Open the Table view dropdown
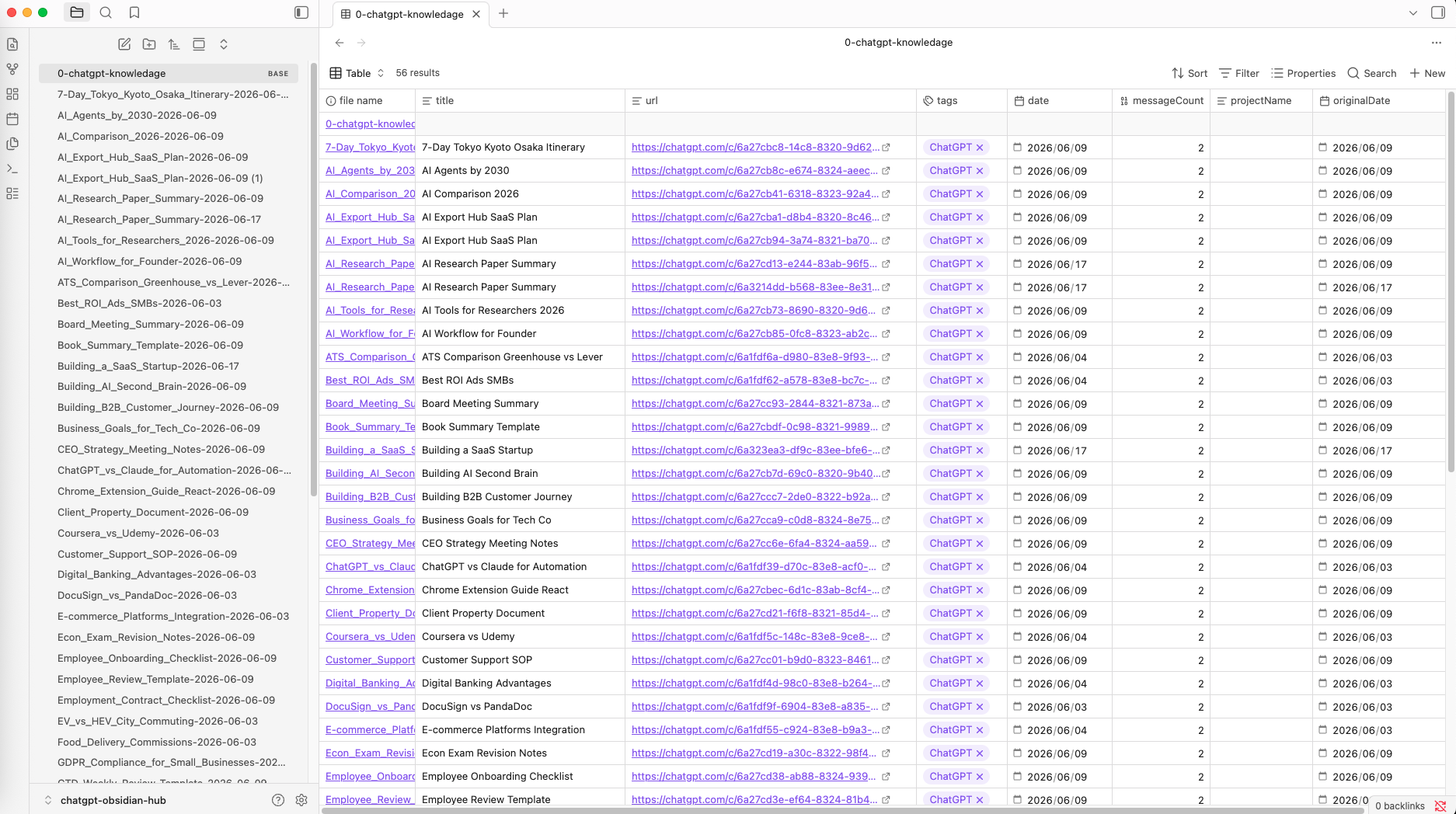 pyautogui.click(x=357, y=73)
